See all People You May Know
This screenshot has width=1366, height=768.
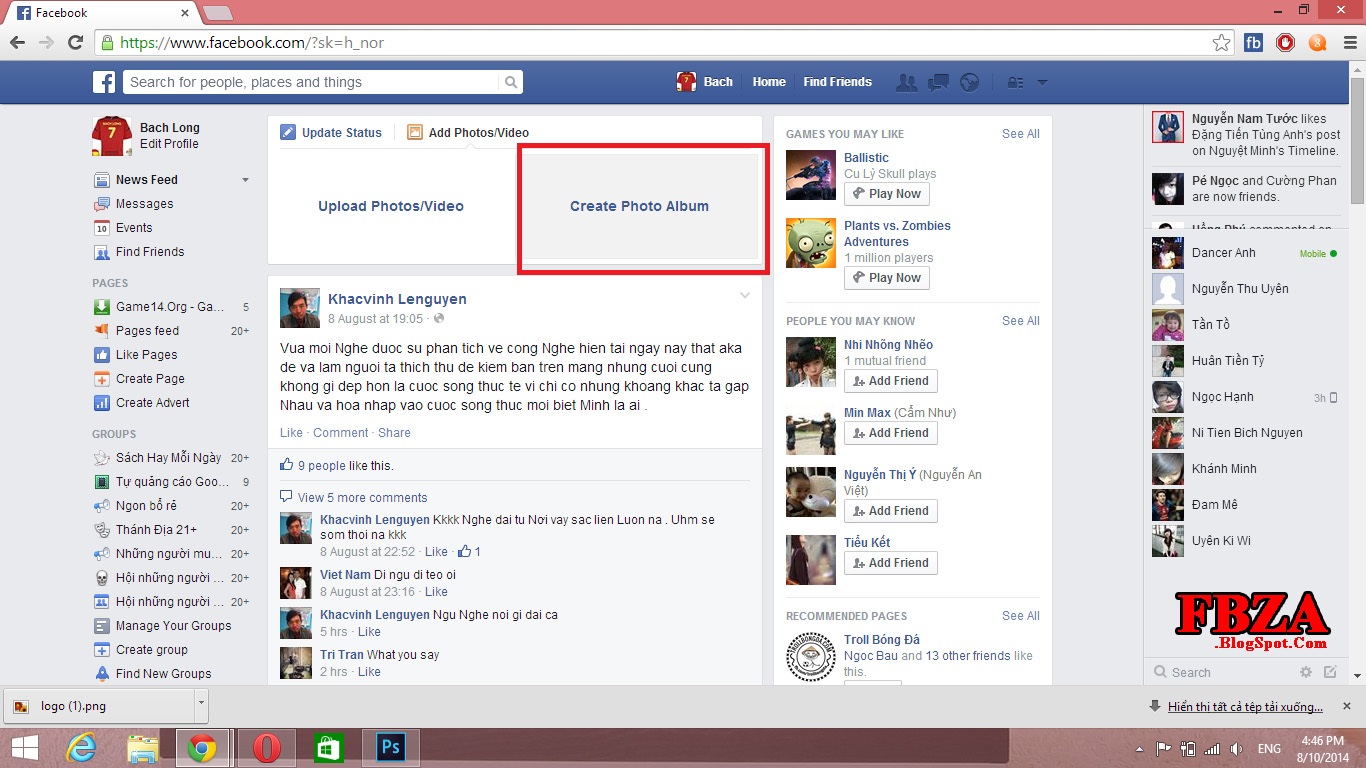click(x=1021, y=321)
